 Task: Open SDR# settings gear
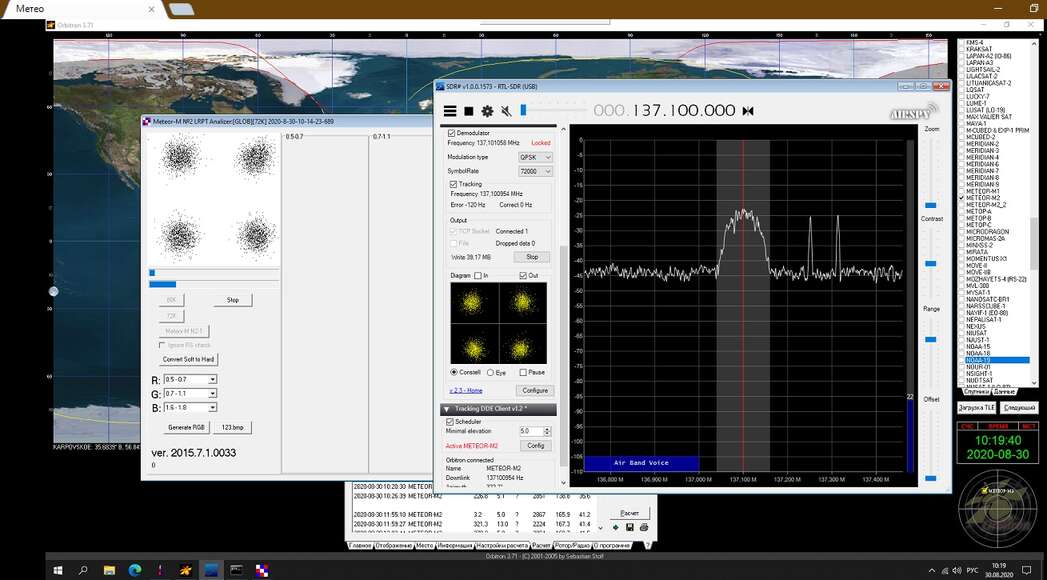pos(487,111)
